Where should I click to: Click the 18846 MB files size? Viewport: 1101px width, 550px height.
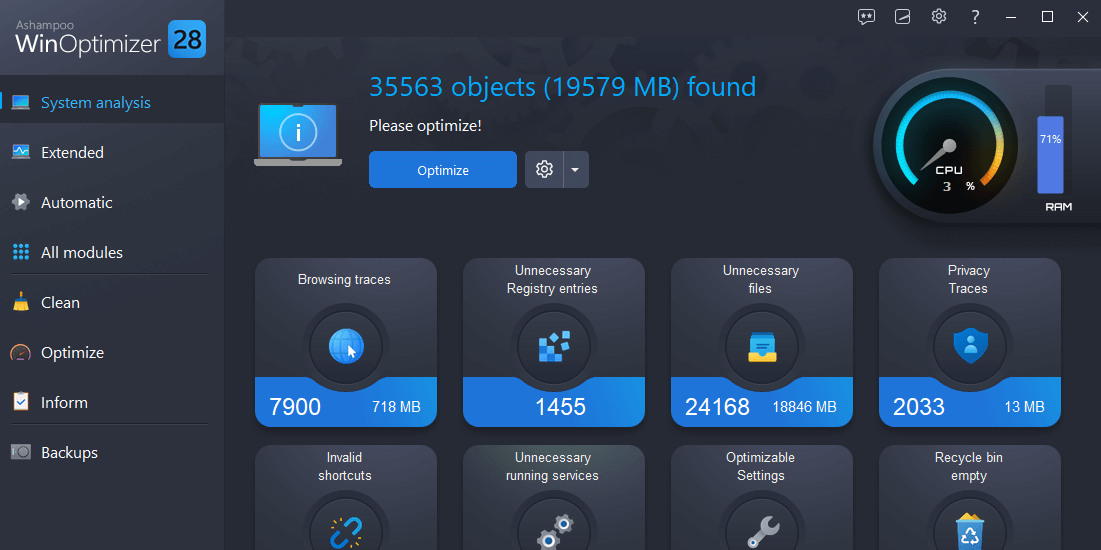tap(805, 407)
